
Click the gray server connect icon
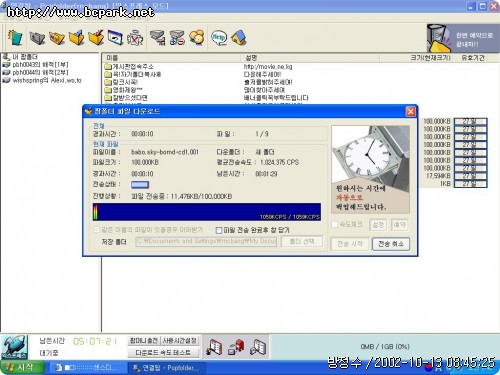(157, 38)
